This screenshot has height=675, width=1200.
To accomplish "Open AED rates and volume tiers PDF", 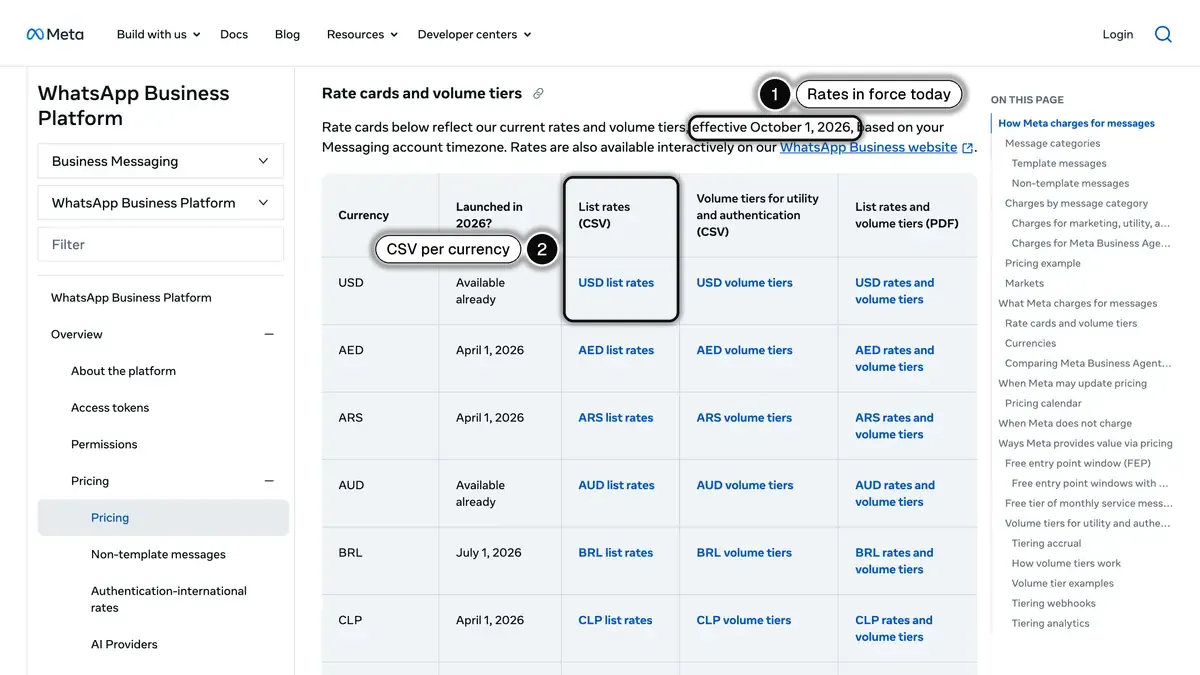I will pyautogui.click(x=894, y=358).
